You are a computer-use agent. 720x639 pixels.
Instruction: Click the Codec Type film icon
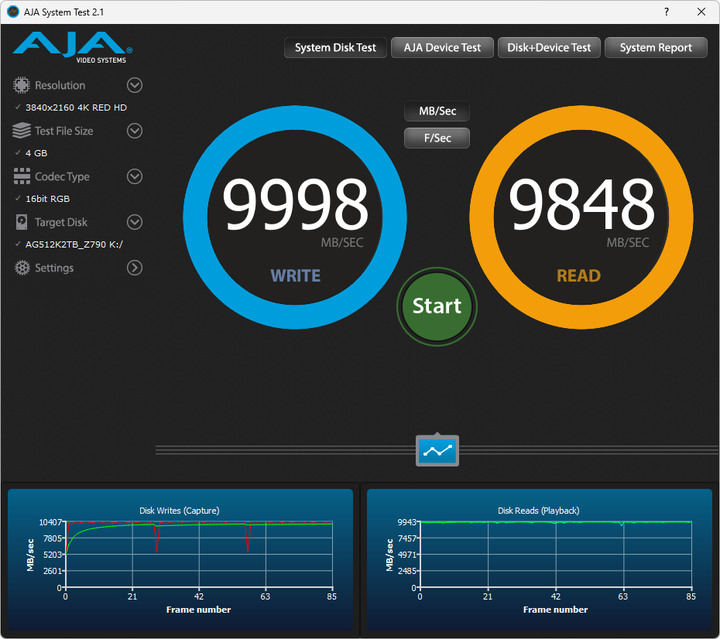click(22, 176)
